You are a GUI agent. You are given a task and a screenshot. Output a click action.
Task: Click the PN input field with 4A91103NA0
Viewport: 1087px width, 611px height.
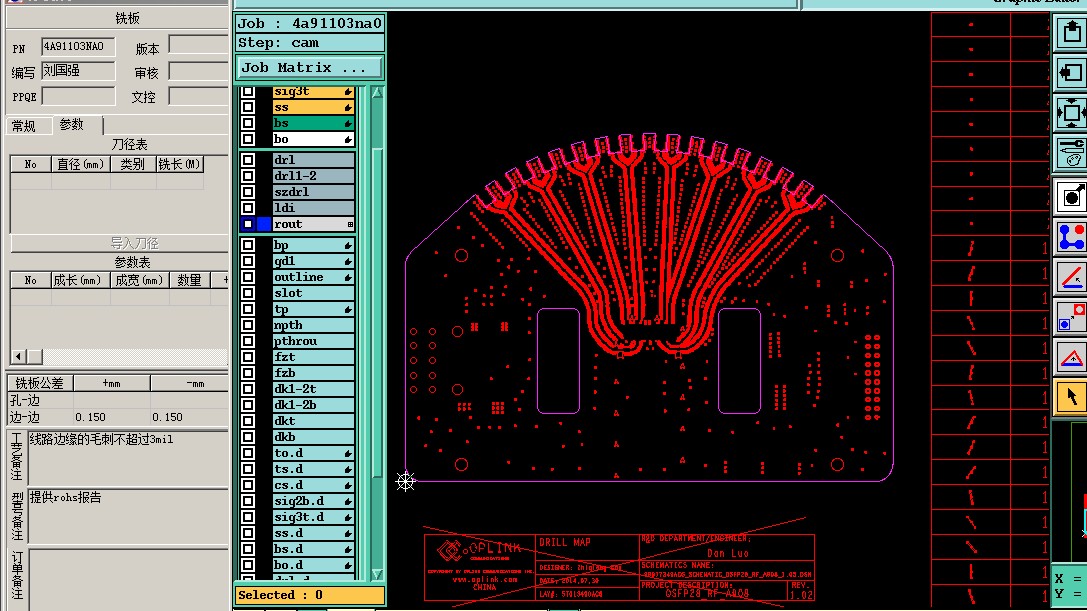click(78, 46)
